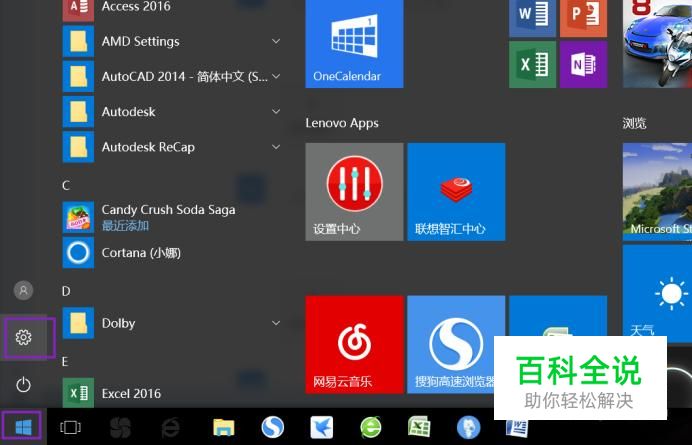Expand the Autodesk folder chevron
Image resolution: width=692 pixels, height=445 pixels.
(276, 111)
